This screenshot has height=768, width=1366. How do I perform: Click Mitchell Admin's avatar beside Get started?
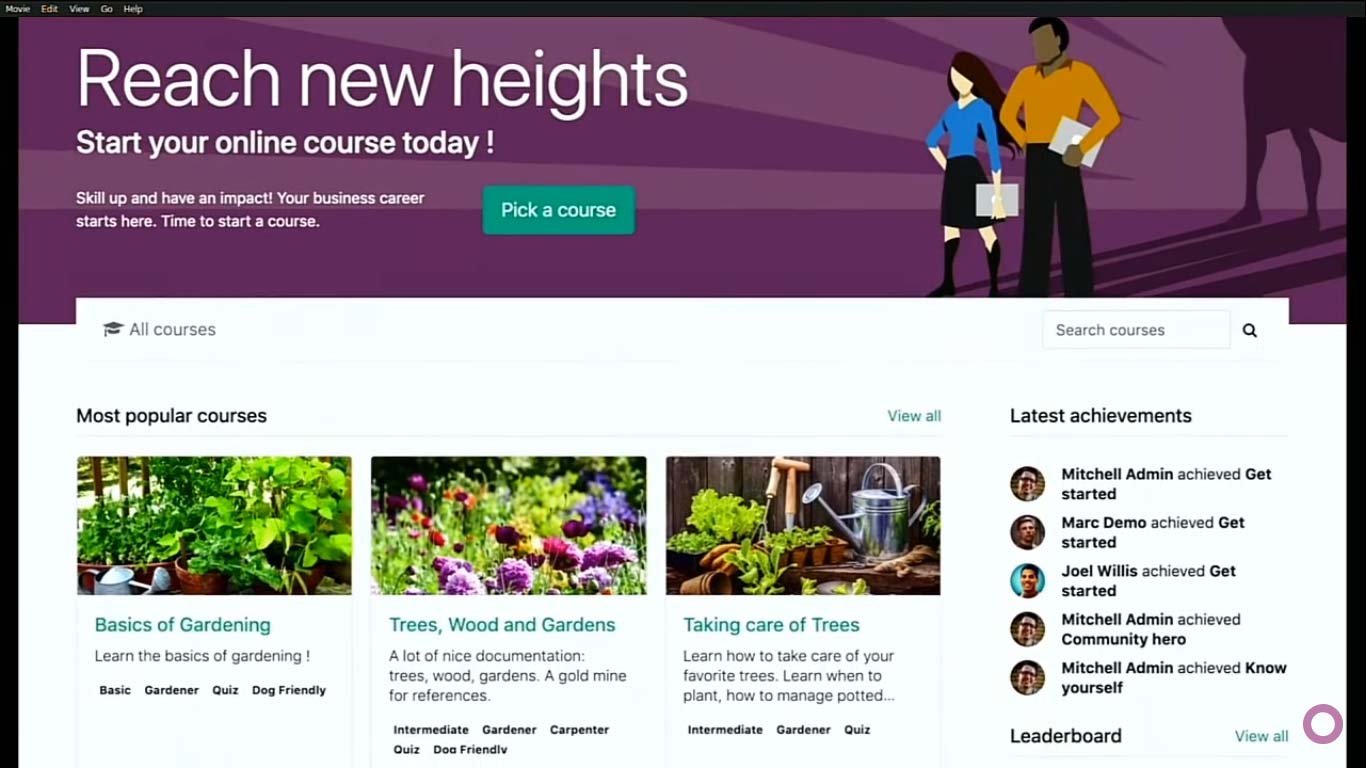click(x=1027, y=484)
